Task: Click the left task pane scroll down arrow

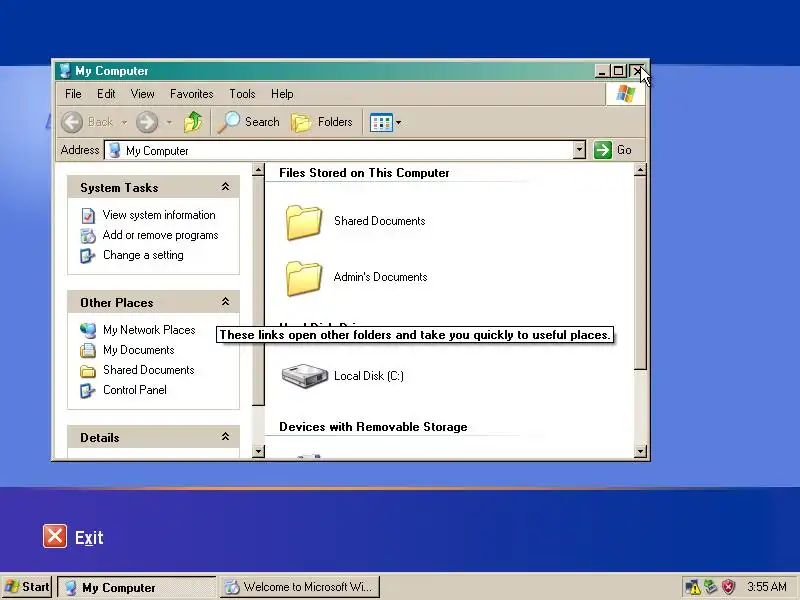Action: (x=258, y=451)
